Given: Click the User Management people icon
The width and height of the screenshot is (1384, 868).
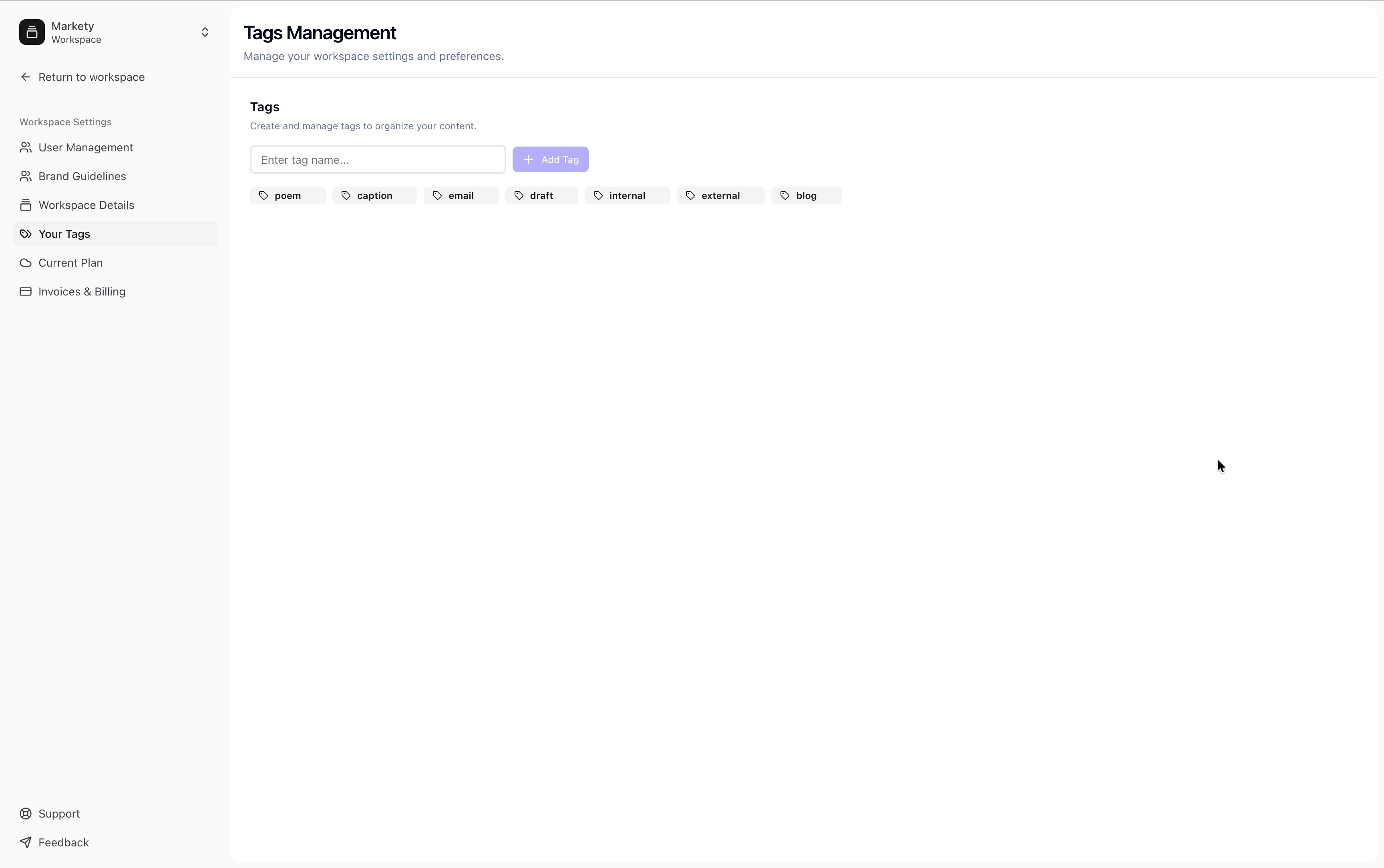Looking at the screenshot, I should coord(25,147).
